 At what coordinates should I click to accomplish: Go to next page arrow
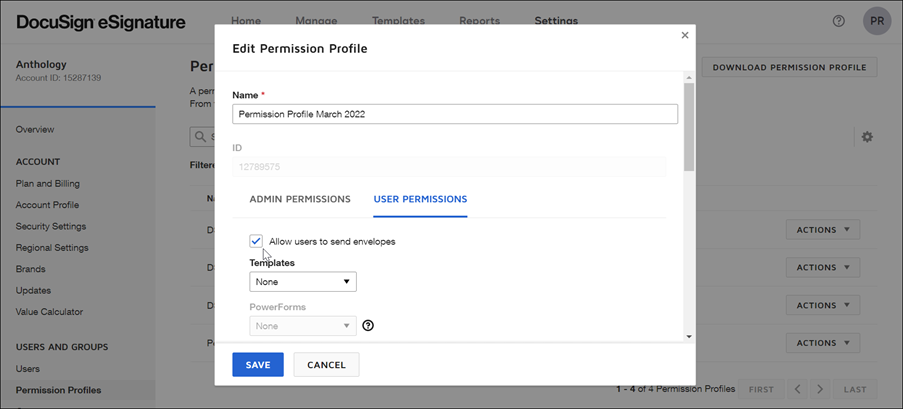pyautogui.click(x=820, y=389)
